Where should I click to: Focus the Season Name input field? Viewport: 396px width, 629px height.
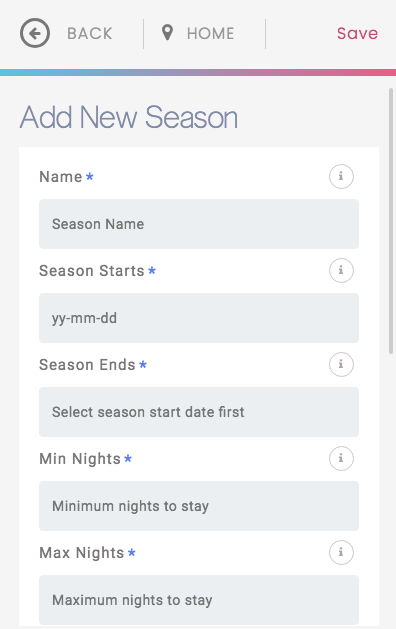click(x=199, y=224)
